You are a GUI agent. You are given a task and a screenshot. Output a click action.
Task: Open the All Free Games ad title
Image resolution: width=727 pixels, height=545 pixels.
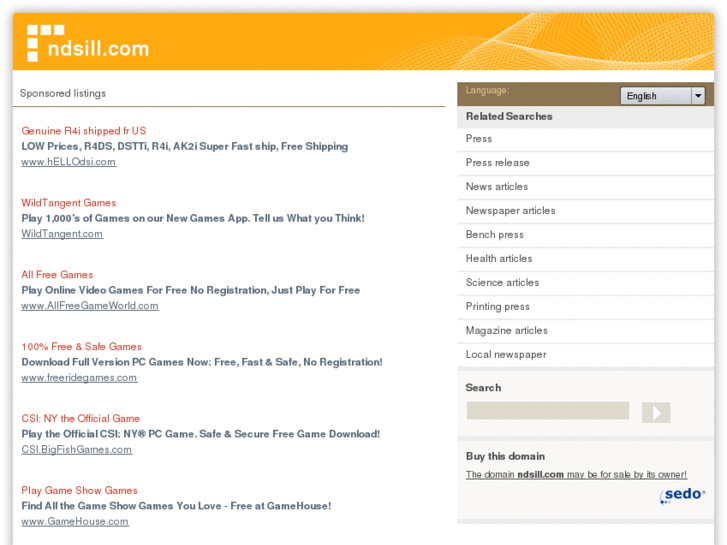(x=57, y=275)
